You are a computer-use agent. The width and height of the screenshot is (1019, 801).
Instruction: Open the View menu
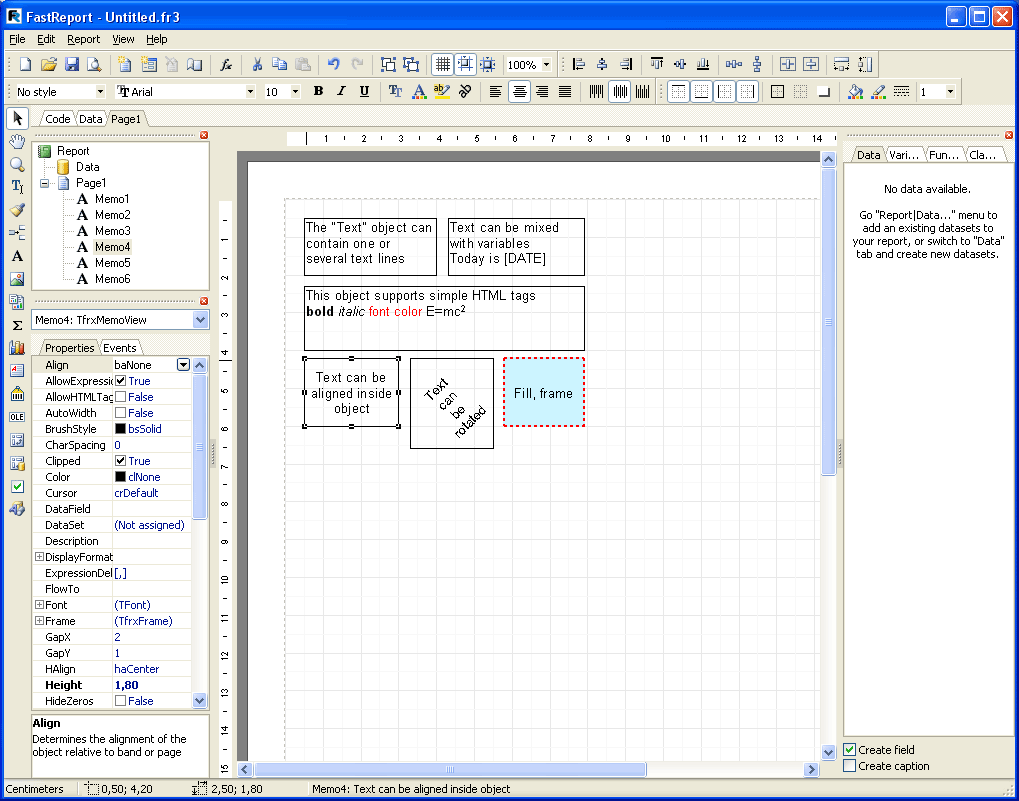click(123, 39)
